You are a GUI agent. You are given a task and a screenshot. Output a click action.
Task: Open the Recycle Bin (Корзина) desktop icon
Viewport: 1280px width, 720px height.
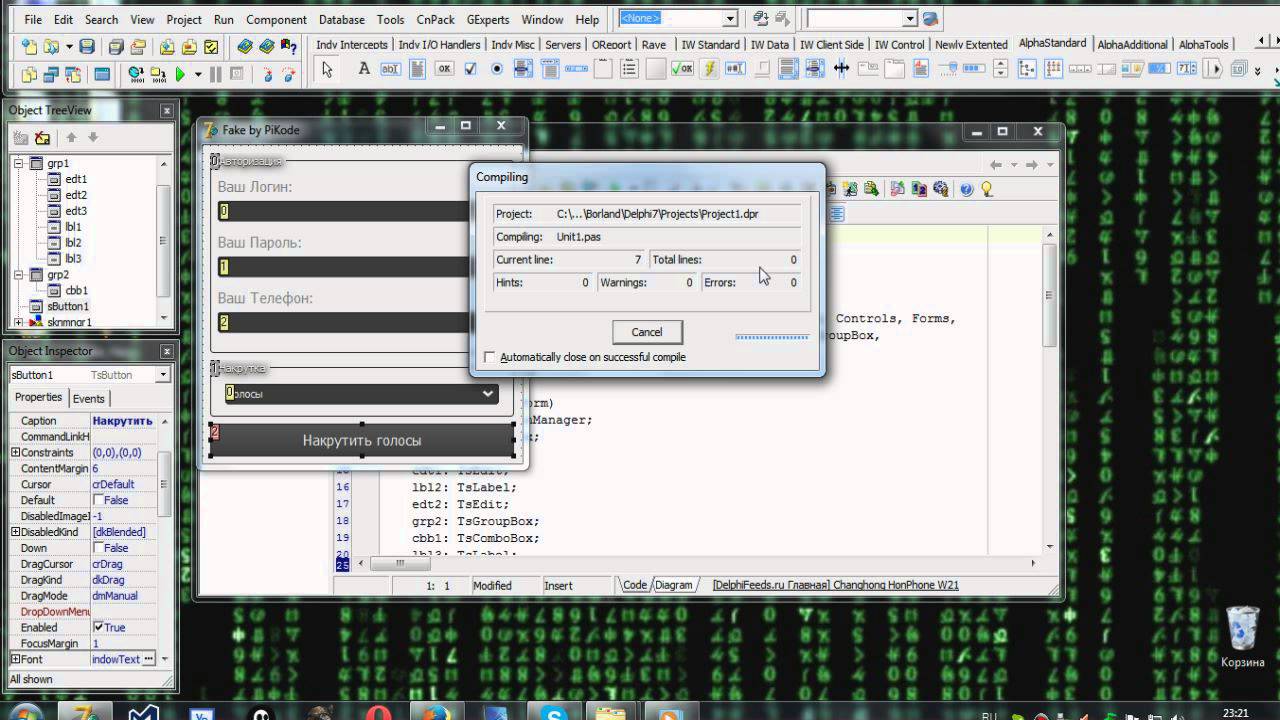coord(1242,637)
